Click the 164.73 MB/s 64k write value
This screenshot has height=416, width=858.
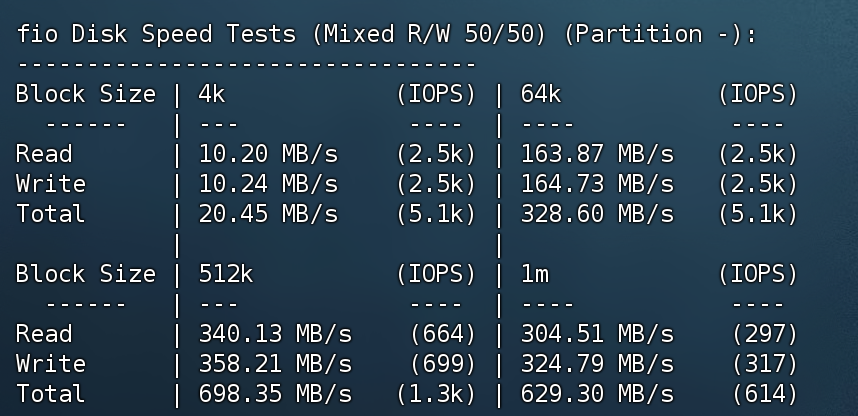597,184
